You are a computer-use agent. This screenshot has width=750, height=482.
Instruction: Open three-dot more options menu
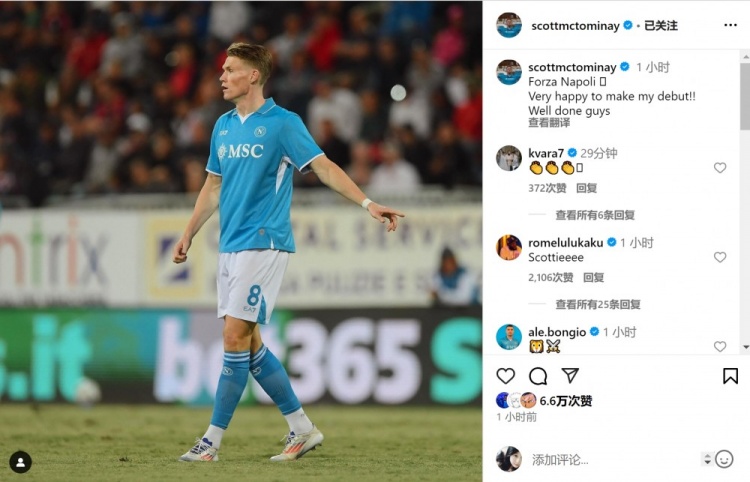pyautogui.click(x=730, y=25)
